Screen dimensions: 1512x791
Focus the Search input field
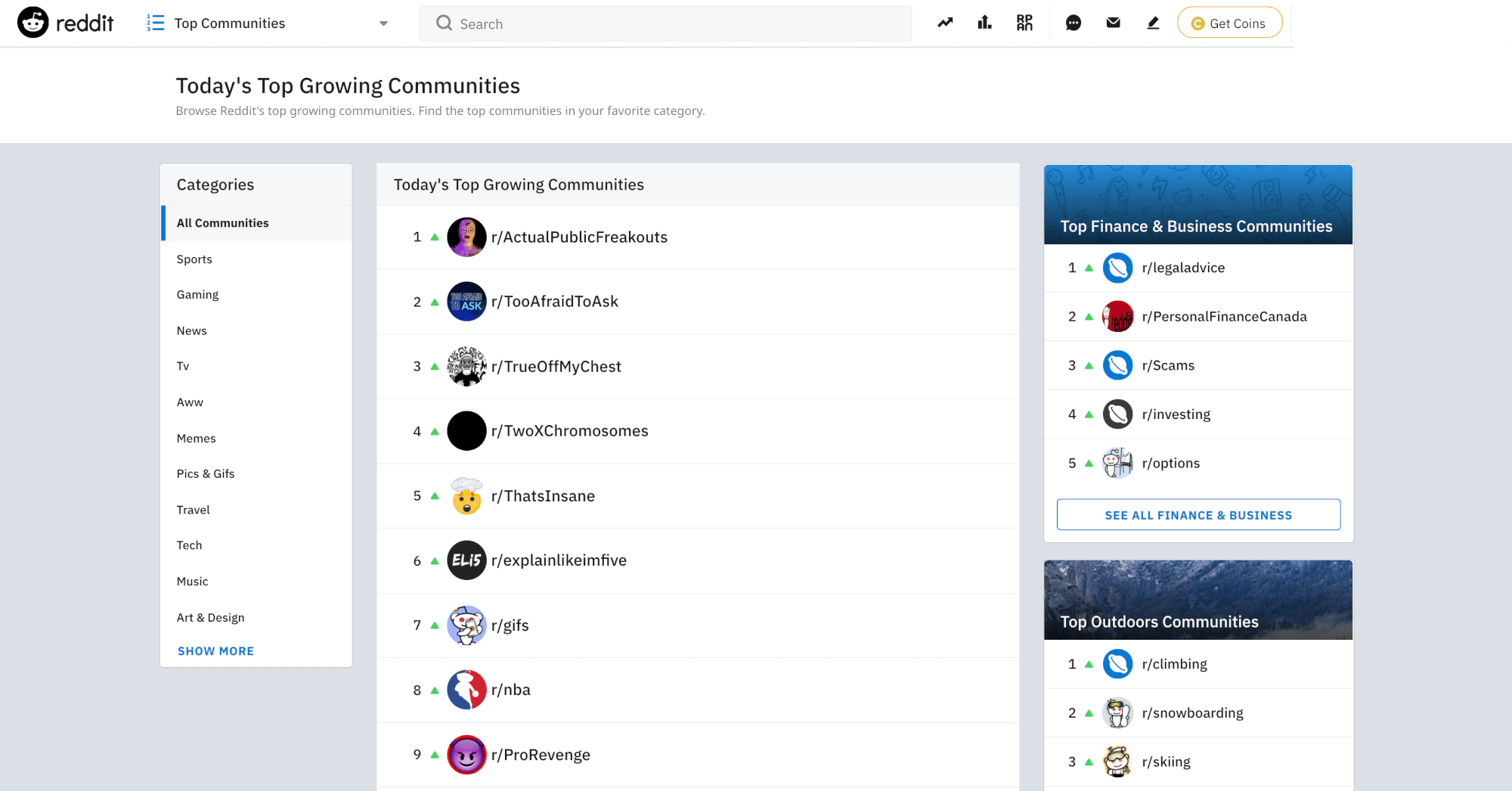click(x=665, y=23)
